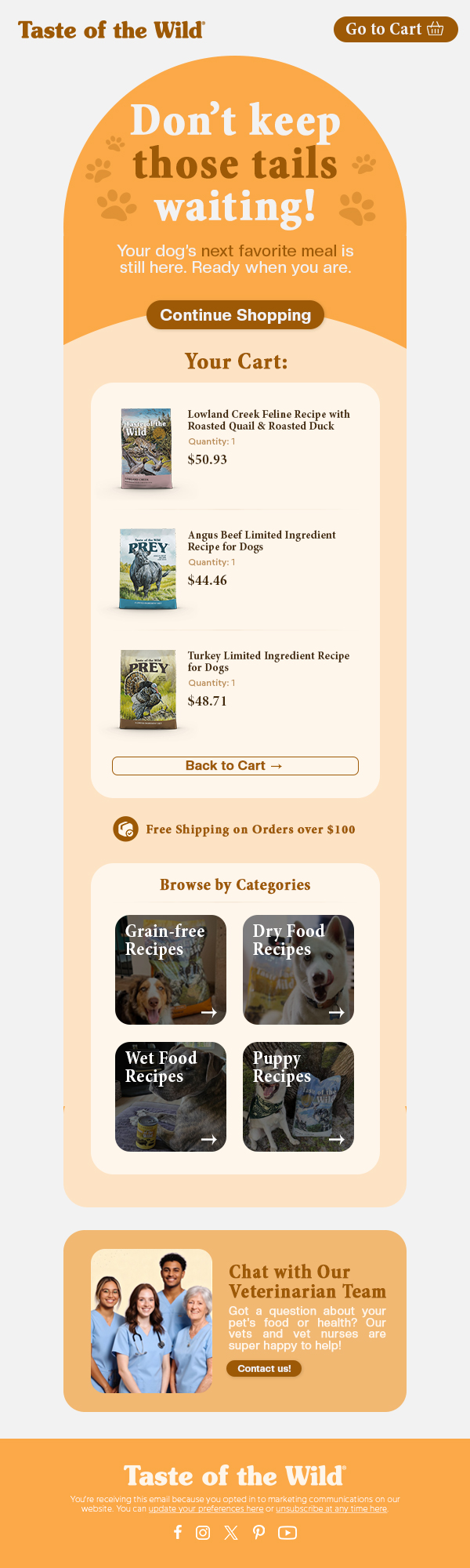Open the Pinterest icon link
The width and height of the screenshot is (470, 1568).
(x=258, y=1532)
